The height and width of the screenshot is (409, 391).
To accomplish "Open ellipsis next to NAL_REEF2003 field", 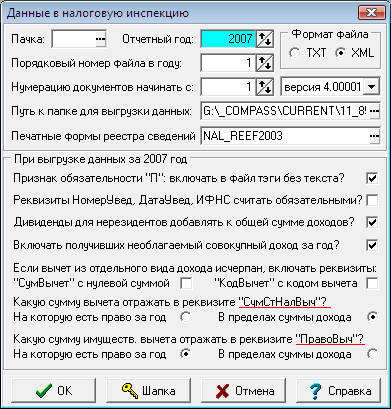I will coord(375,136).
